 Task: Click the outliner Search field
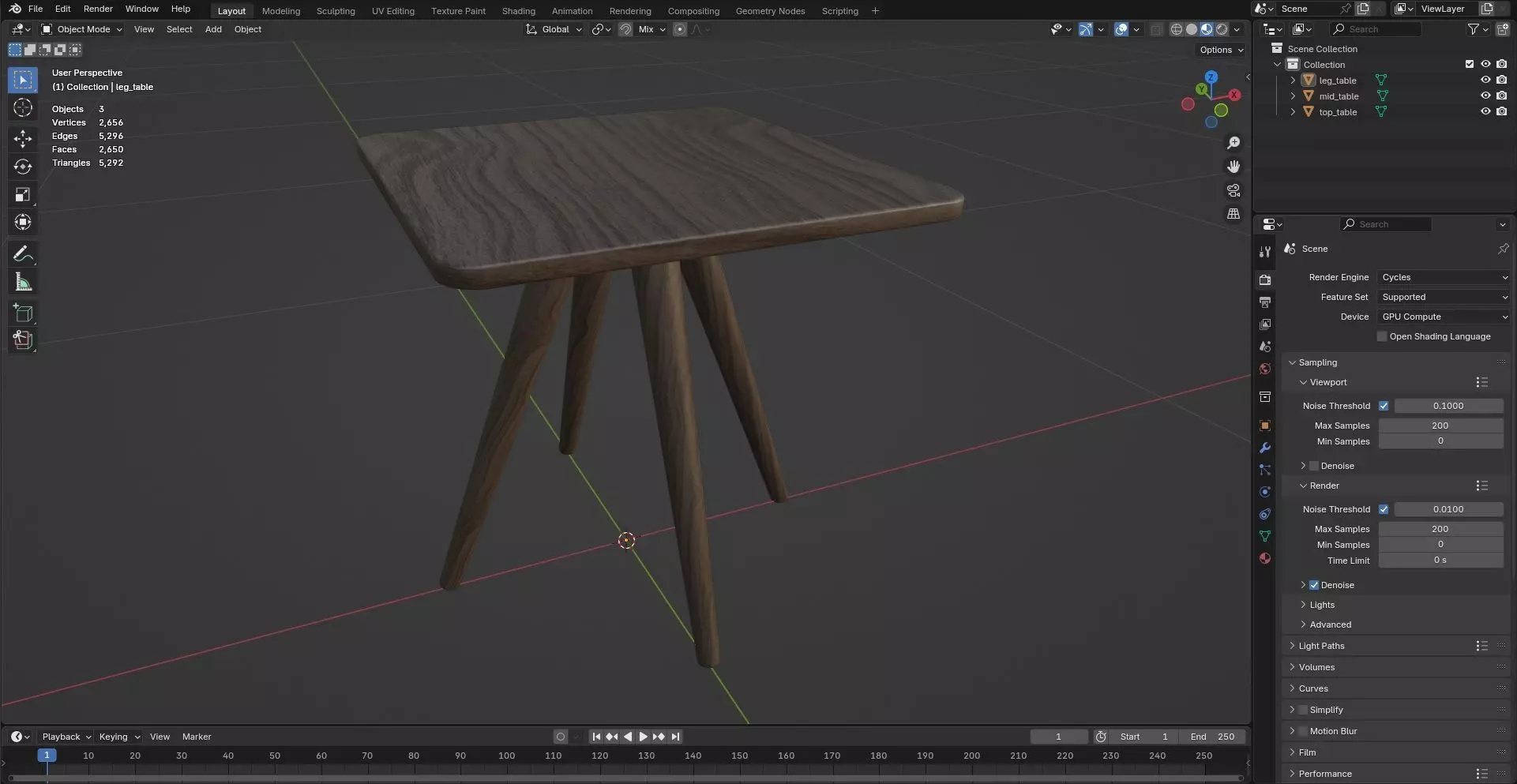pyautogui.click(x=1376, y=29)
